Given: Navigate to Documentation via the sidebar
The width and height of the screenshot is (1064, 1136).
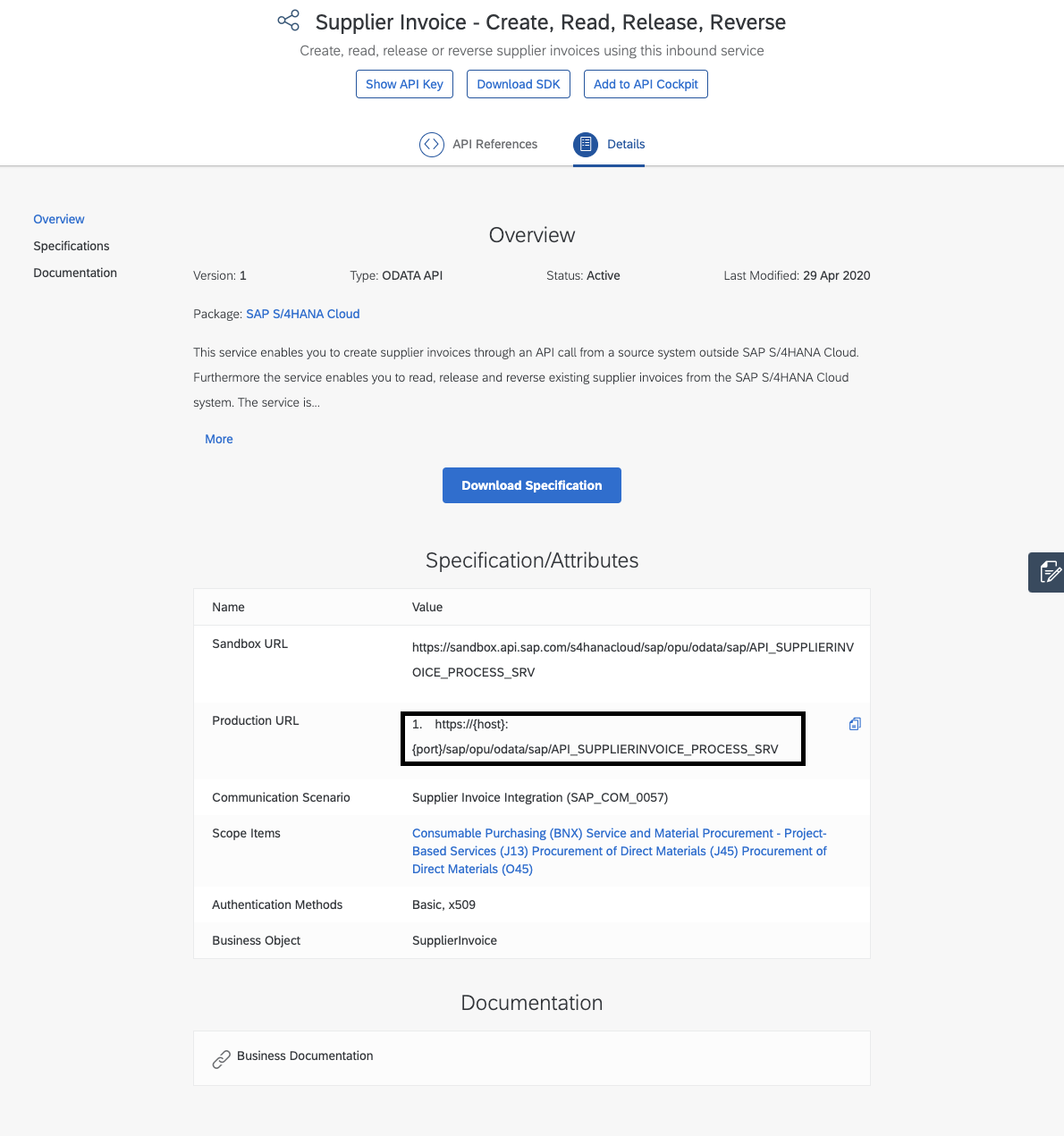Looking at the screenshot, I should [74, 273].
